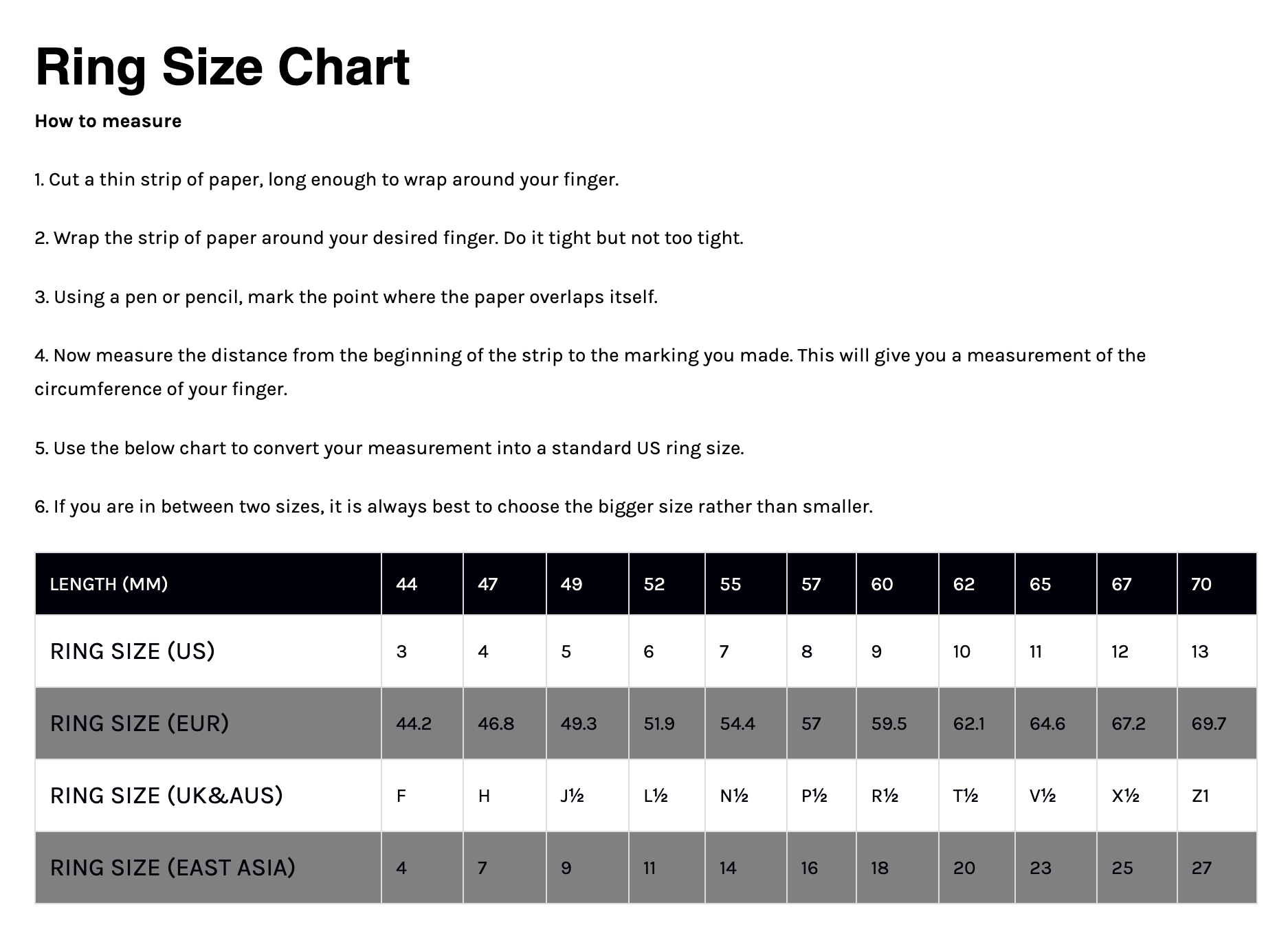Select step 5 about converting measurement

point(390,448)
